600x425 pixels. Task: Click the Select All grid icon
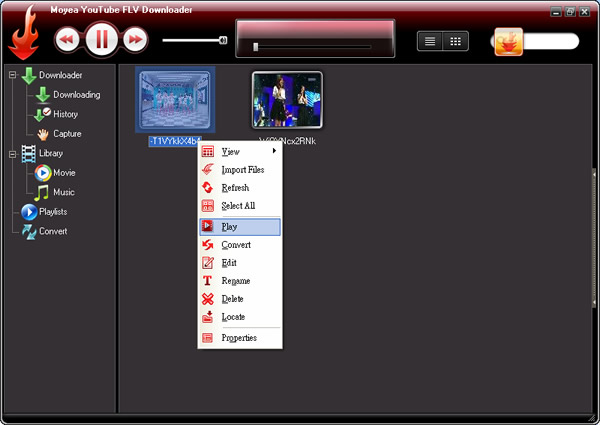point(208,205)
